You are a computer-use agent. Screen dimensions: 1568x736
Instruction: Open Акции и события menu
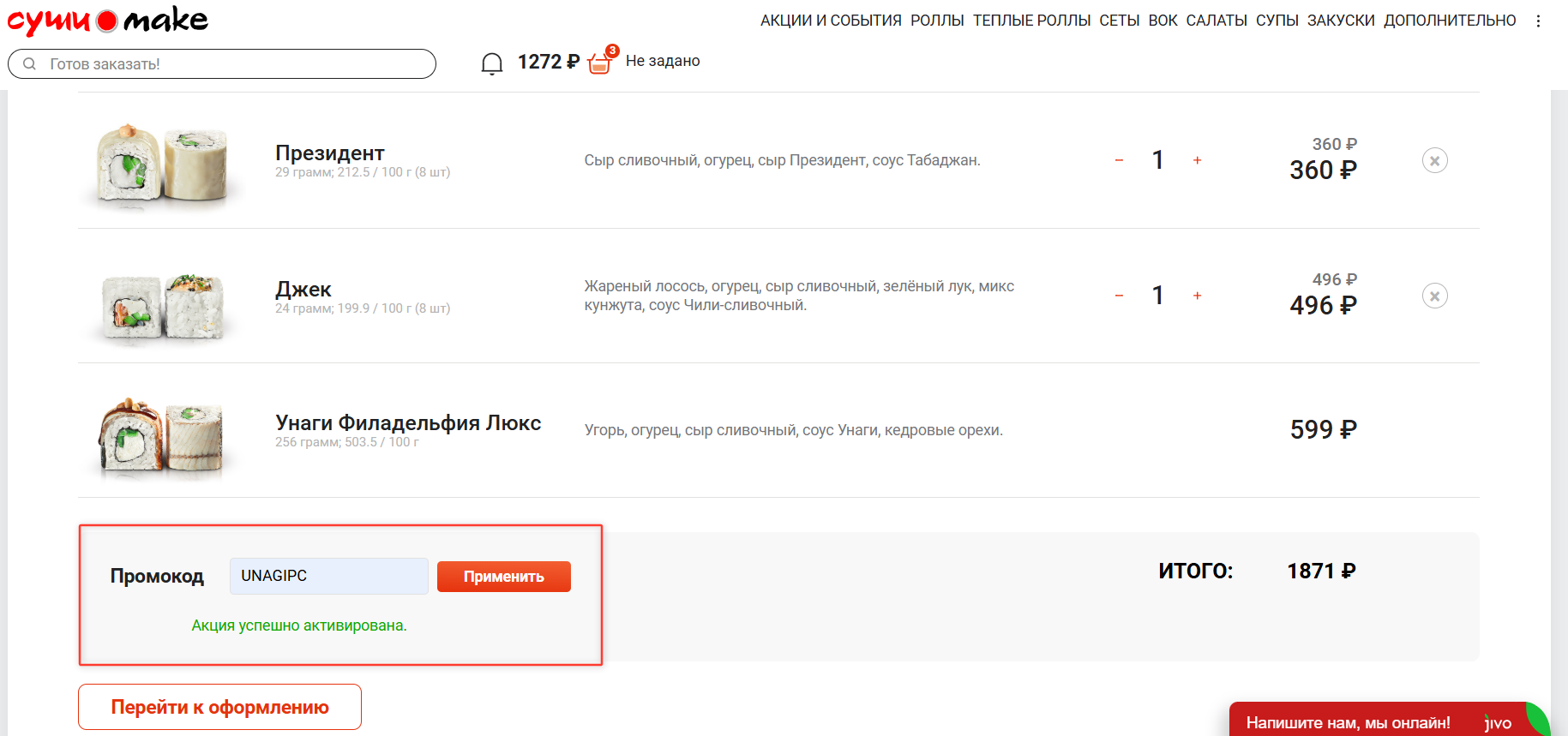point(830,21)
